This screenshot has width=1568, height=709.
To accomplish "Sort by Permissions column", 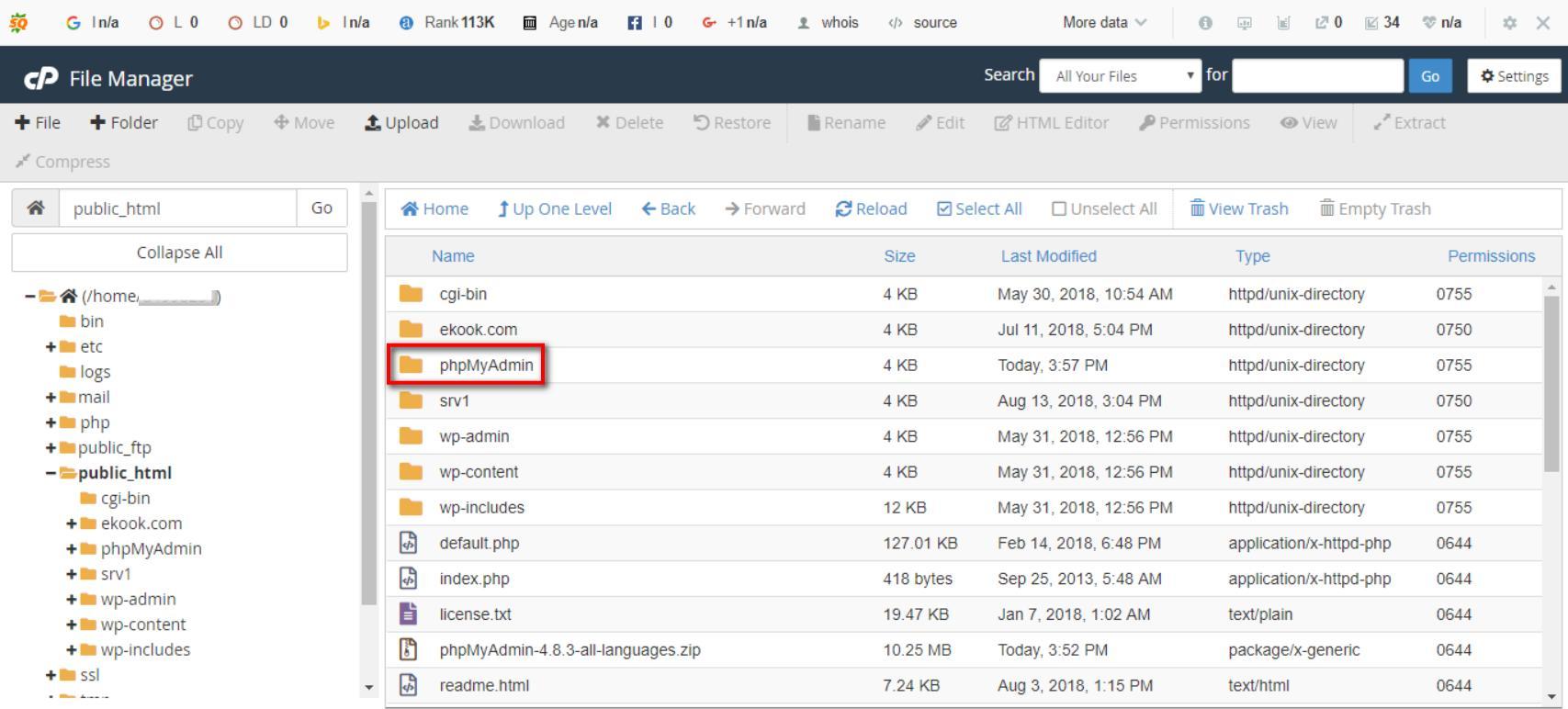I will [x=1491, y=256].
